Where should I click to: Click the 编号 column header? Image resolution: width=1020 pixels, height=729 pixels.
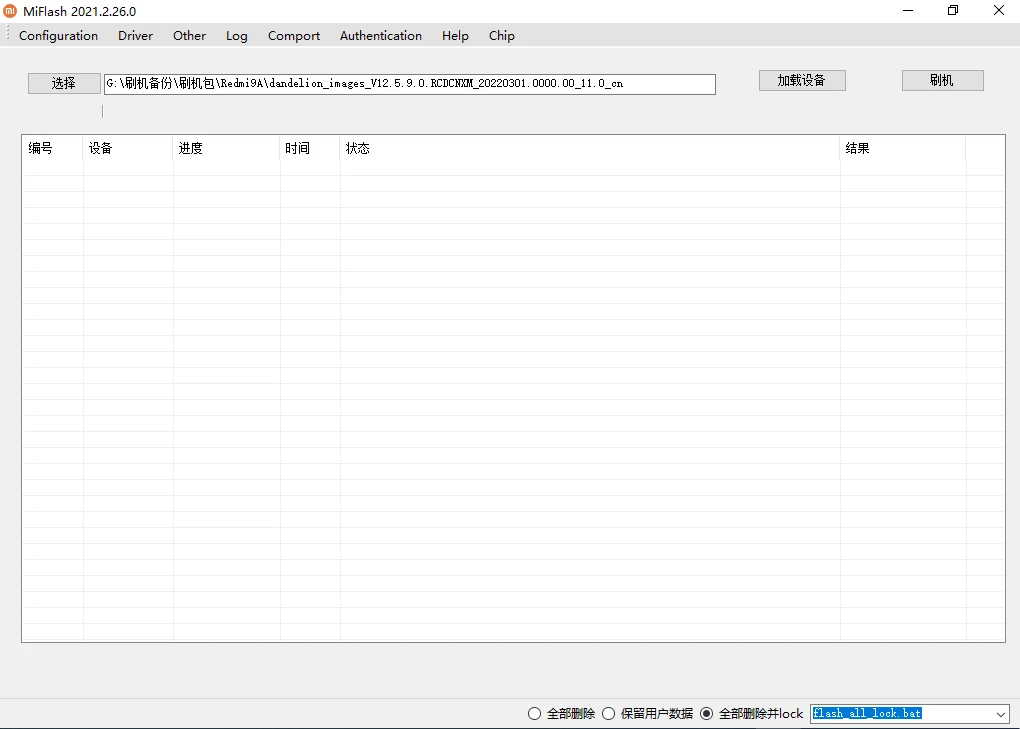[x=52, y=148]
